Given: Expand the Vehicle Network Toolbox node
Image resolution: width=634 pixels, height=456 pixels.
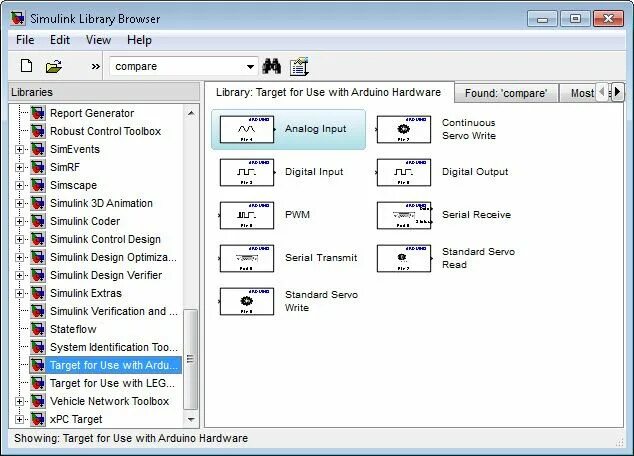Looking at the screenshot, I should [19, 401].
